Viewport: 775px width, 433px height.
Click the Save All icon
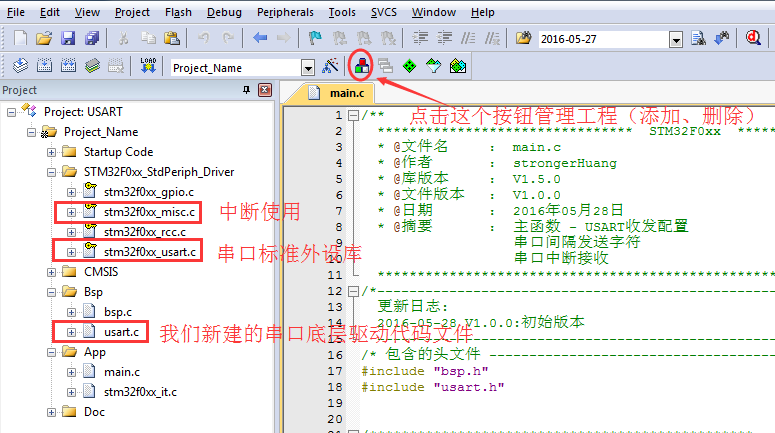click(92, 38)
